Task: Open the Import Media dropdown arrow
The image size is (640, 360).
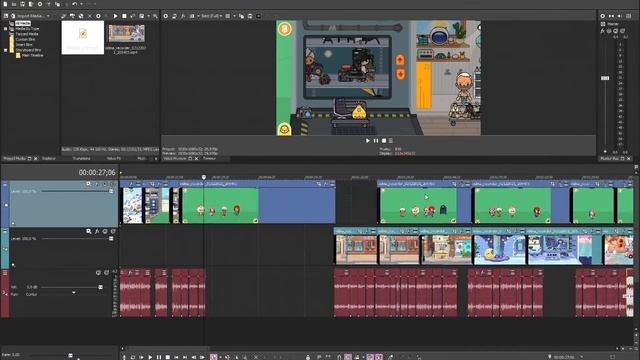Action: tap(48, 16)
